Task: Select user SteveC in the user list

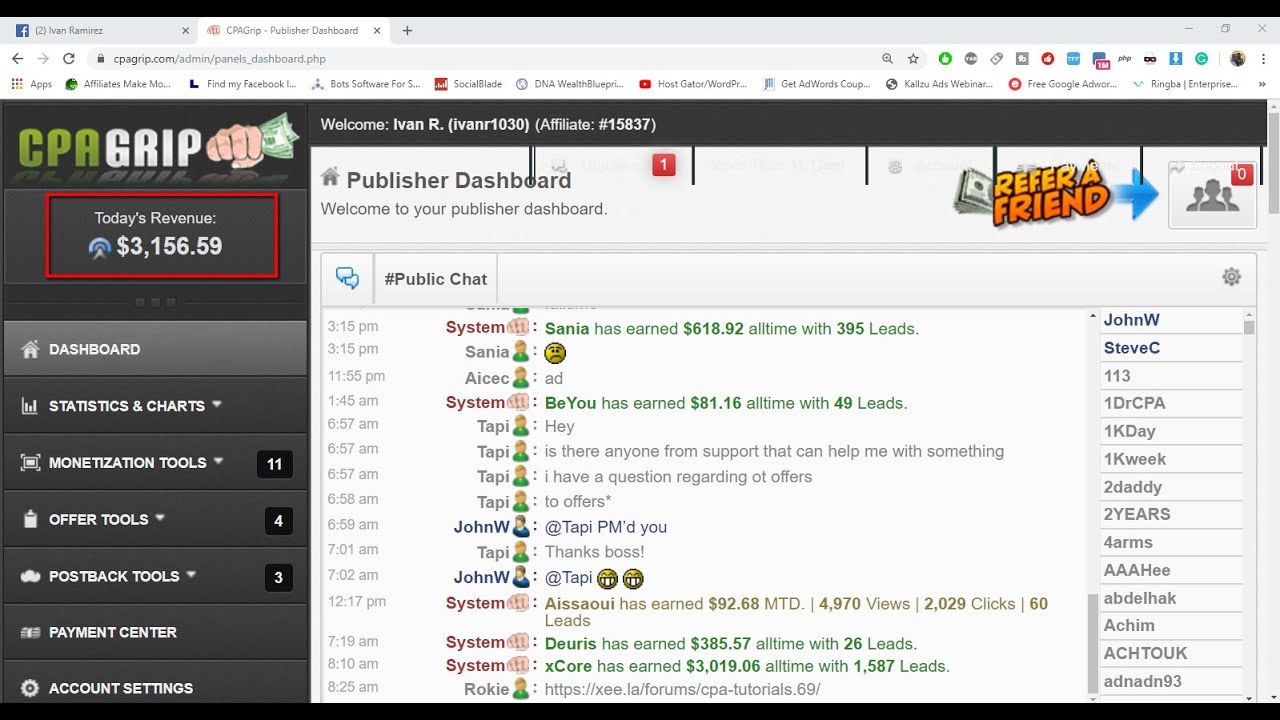Action: pos(1132,348)
